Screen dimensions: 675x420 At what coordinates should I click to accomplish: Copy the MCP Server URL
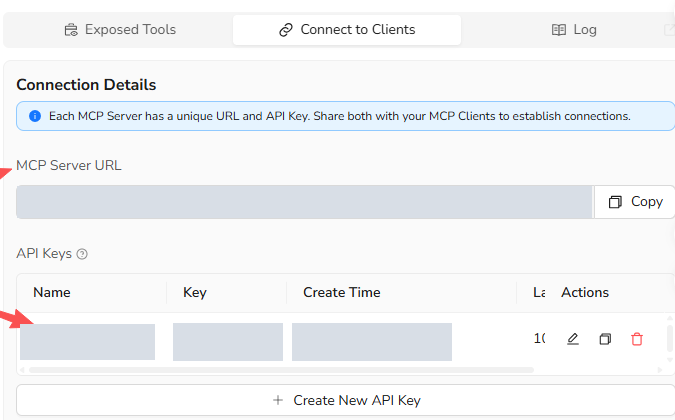point(635,202)
